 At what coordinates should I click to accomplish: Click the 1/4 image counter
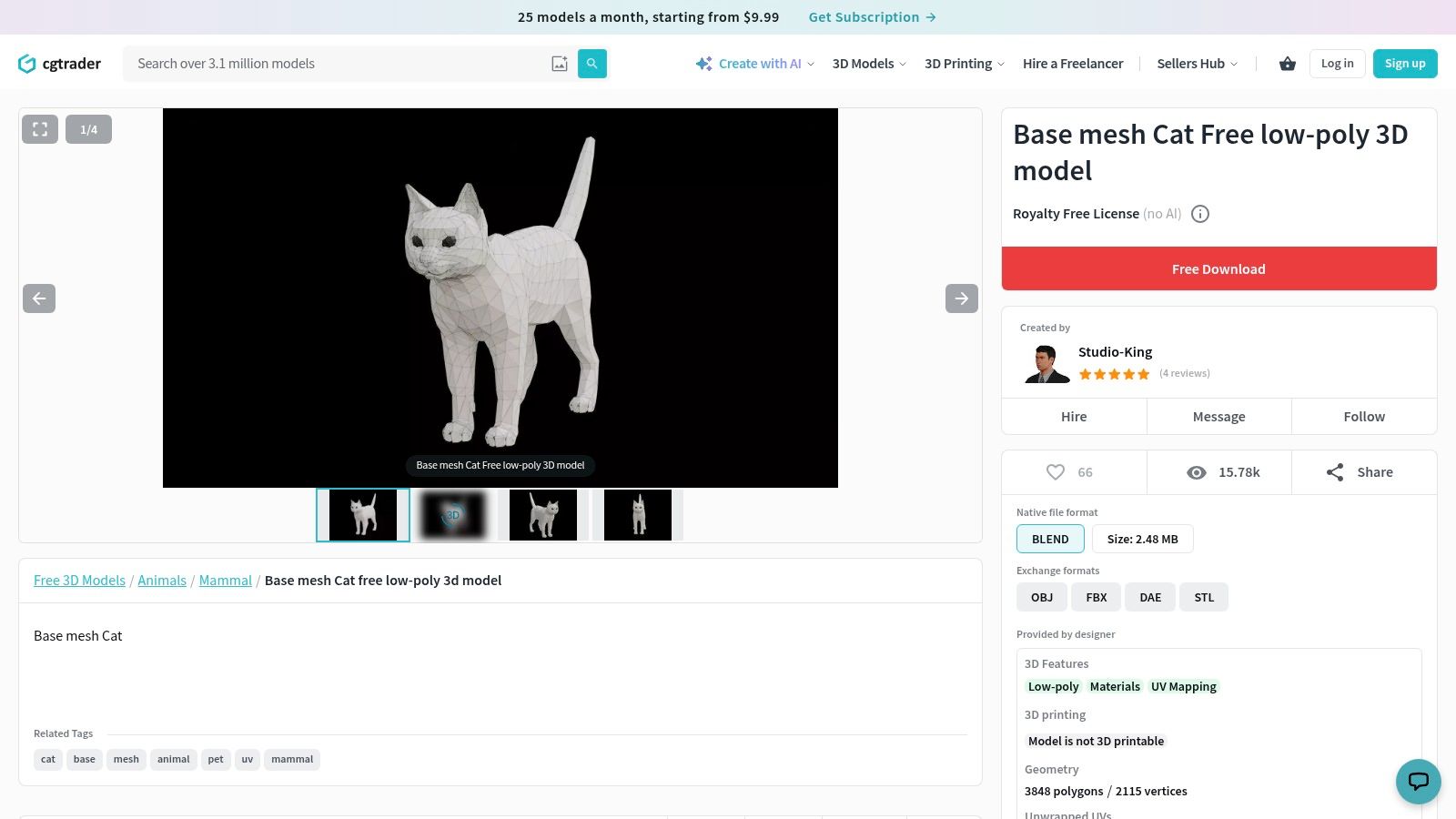point(88,129)
